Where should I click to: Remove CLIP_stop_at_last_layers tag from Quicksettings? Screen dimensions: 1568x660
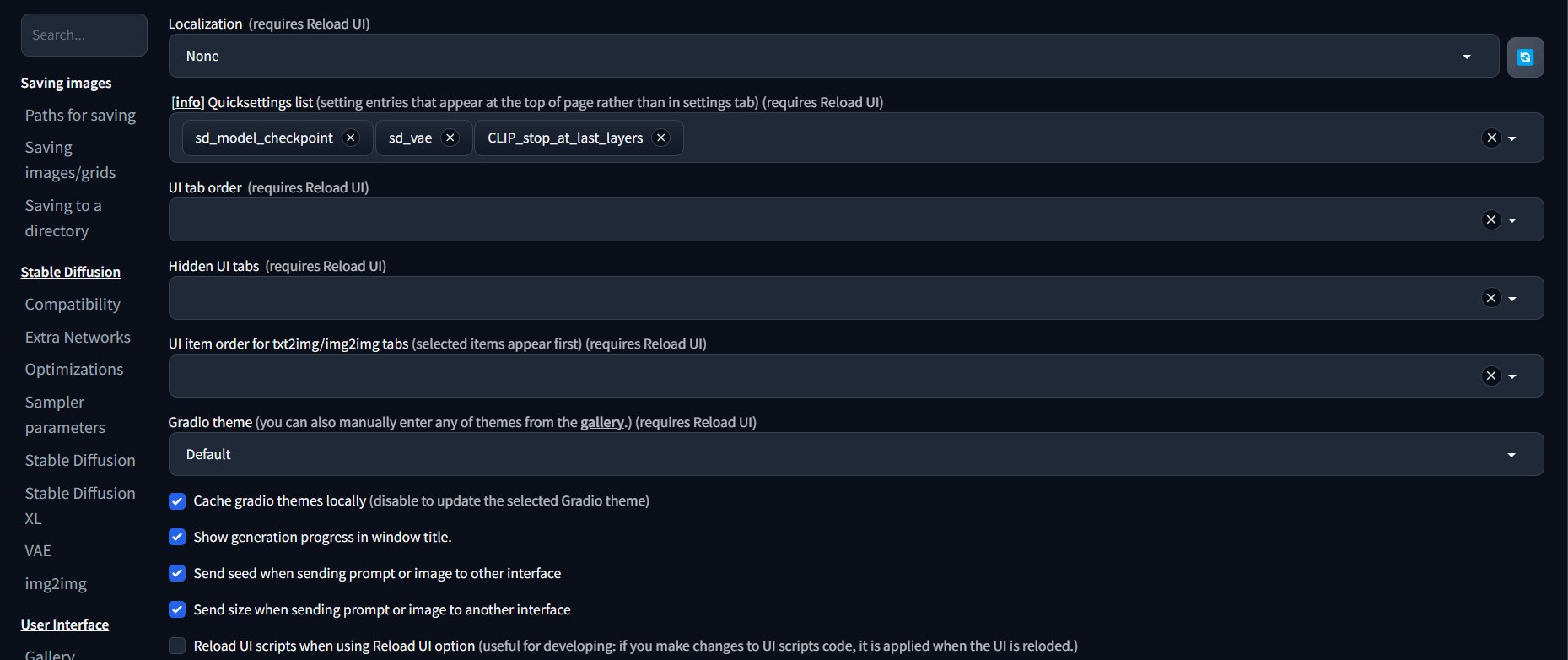coord(661,138)
